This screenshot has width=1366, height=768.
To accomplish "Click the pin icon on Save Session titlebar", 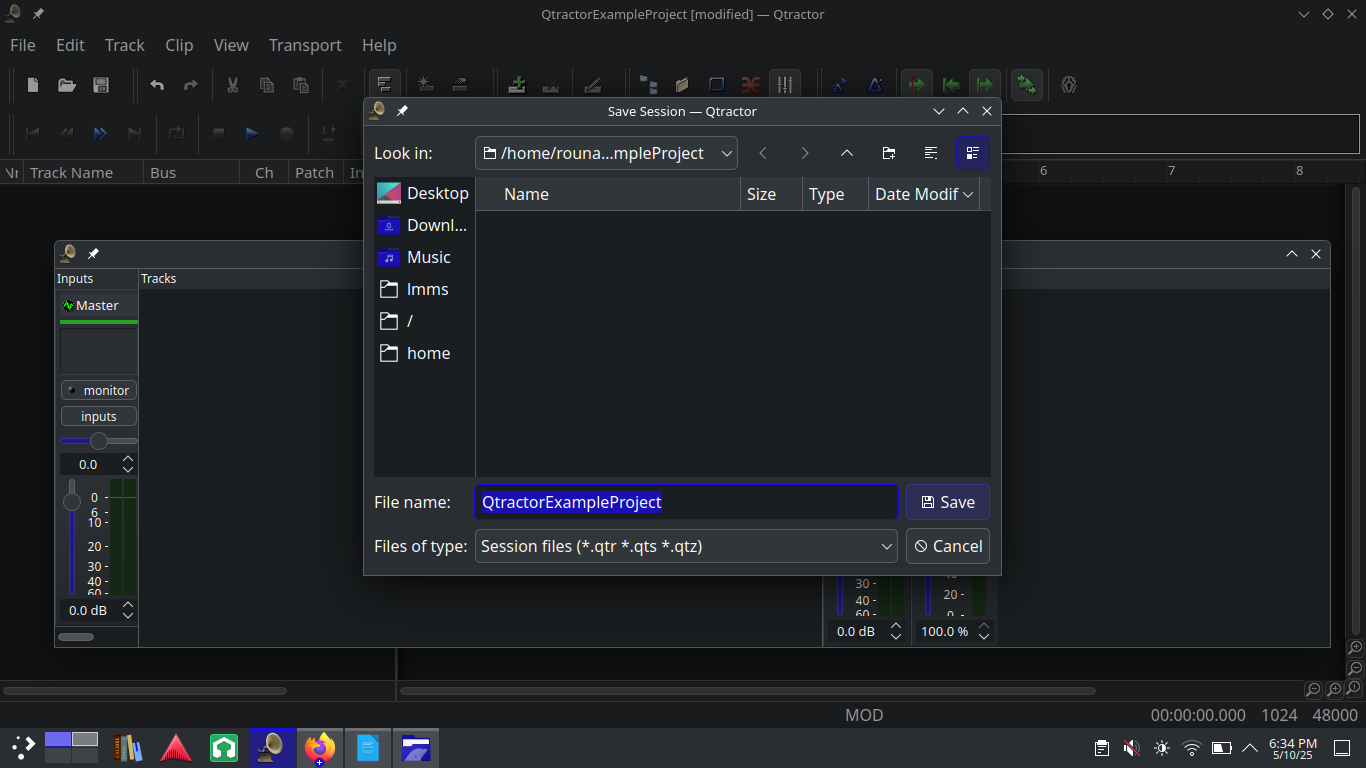I will 402,111.
